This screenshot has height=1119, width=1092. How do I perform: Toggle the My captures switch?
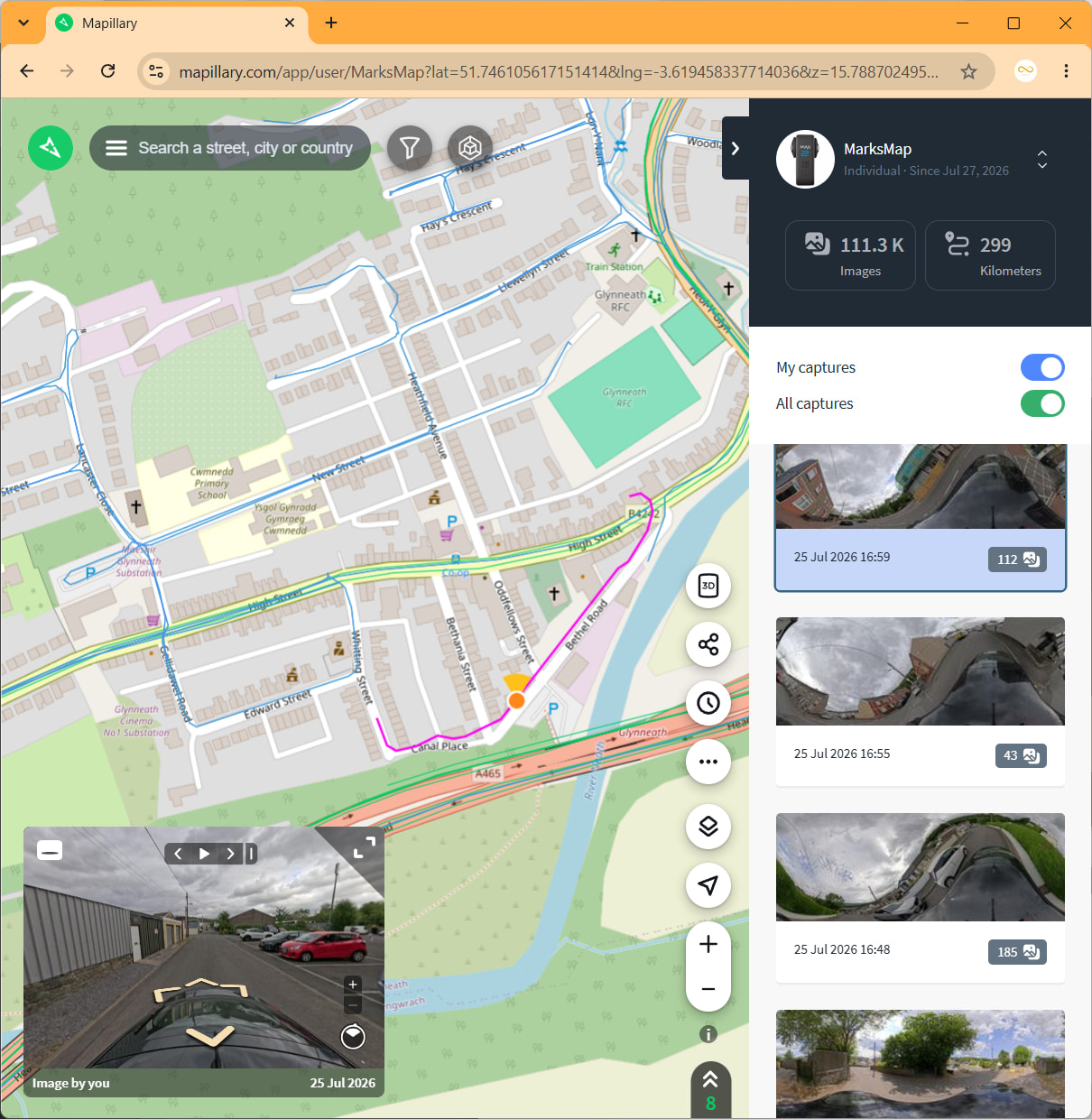click(1042, 367)
